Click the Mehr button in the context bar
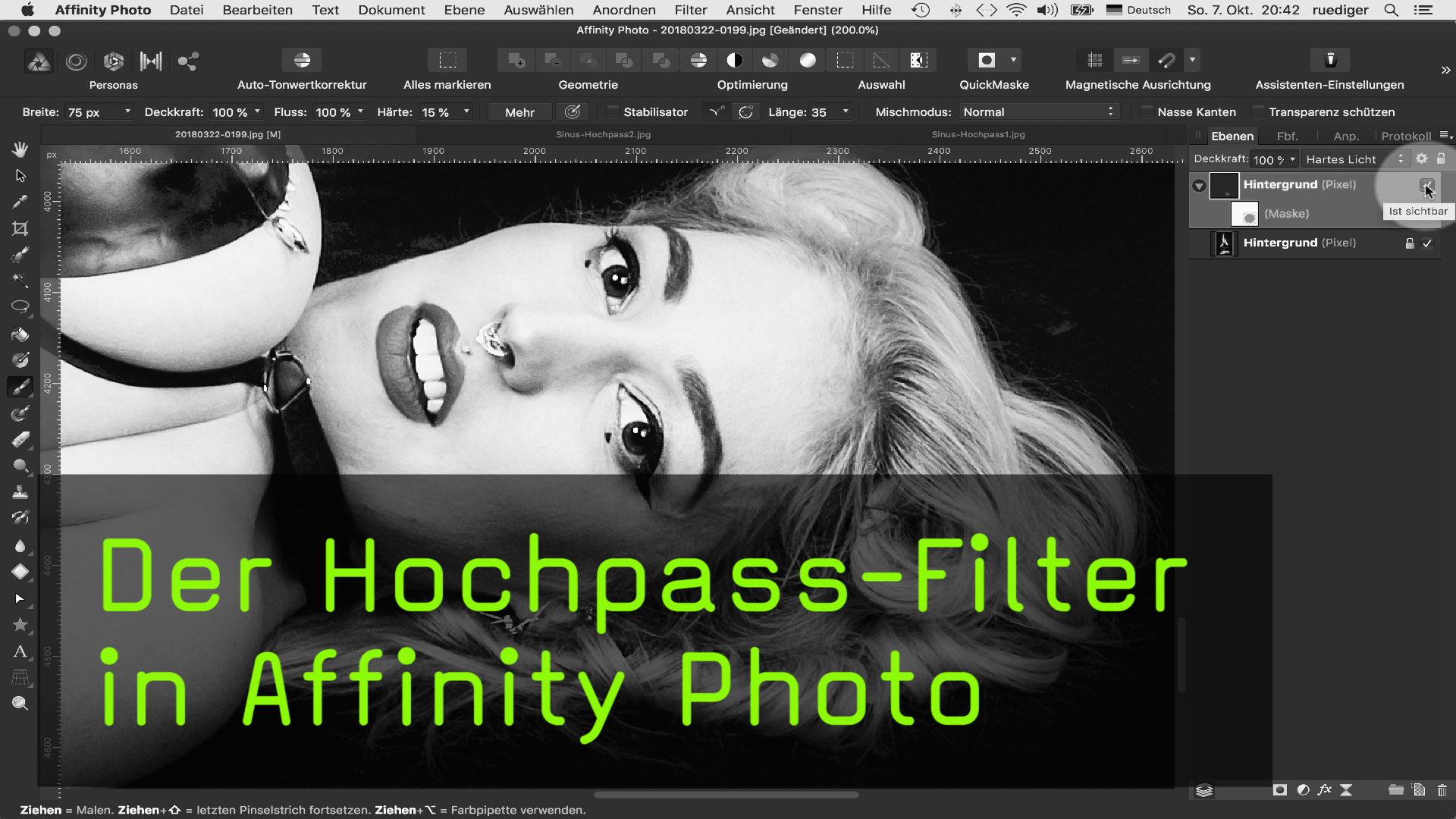This screenshot has width=1456, height=819. (x=519, y=111)
